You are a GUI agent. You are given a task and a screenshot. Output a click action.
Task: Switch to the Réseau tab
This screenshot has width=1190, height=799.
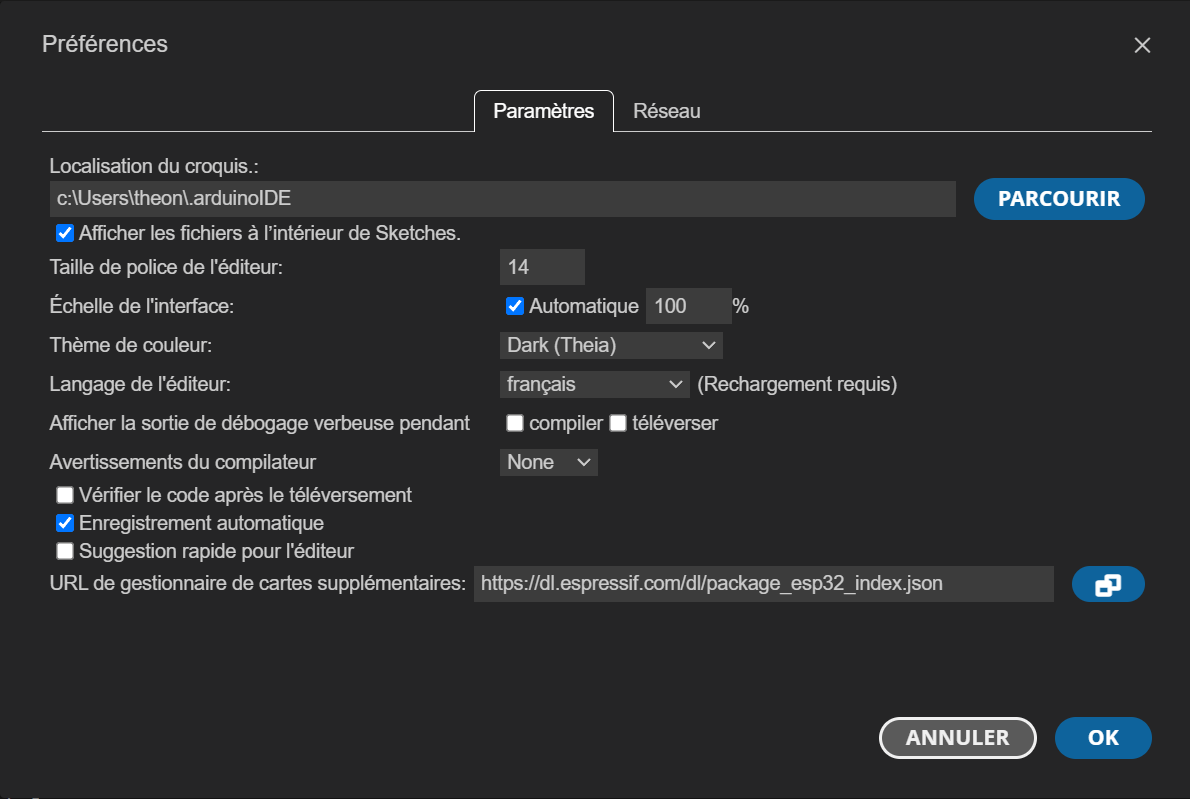pos(666,111)
